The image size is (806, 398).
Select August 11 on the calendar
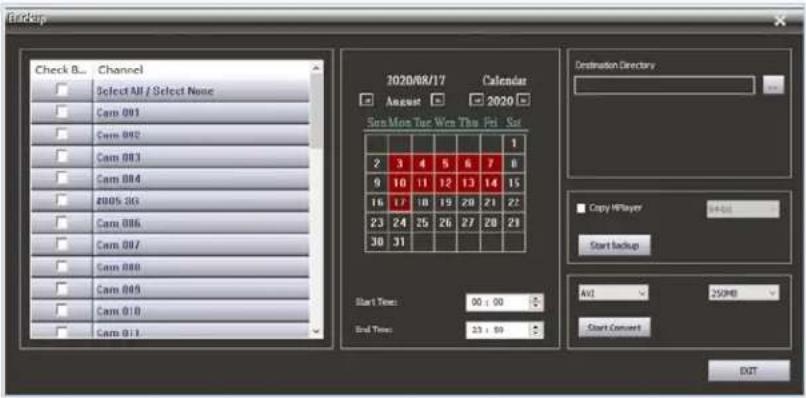coord(423,183)
